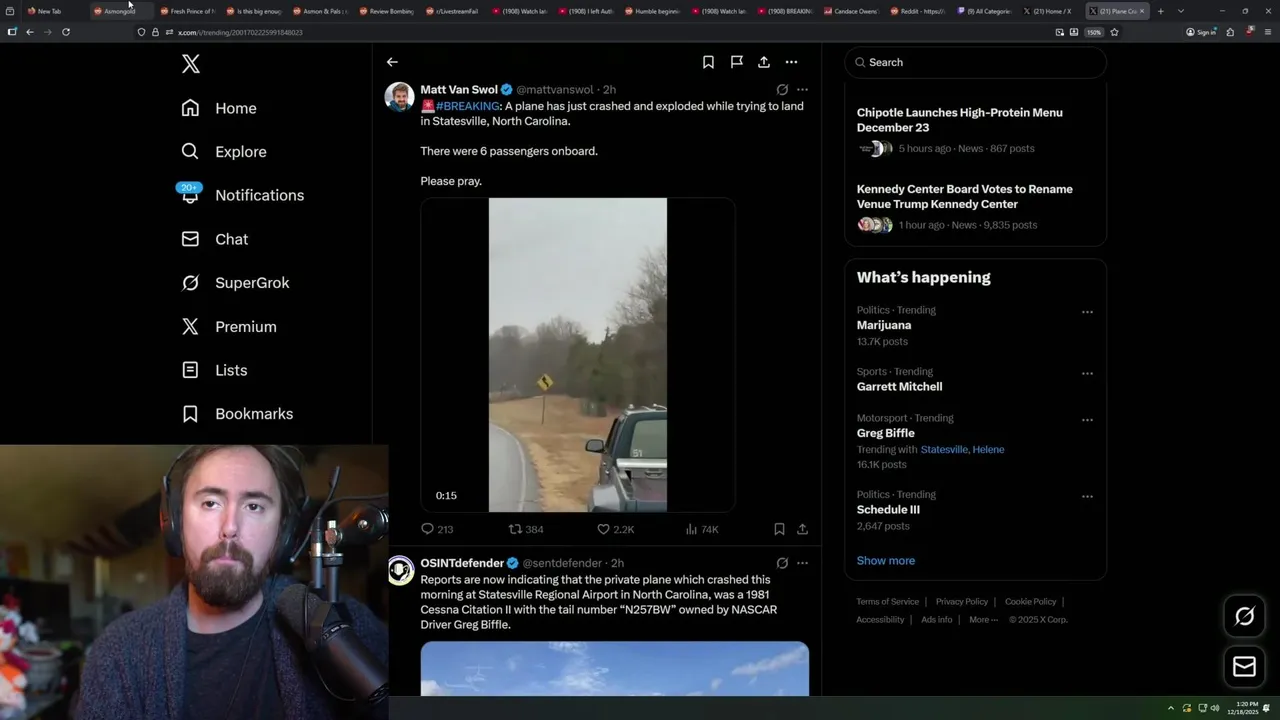Viewport: 1280px width, 720px height.
Task: Click the star to bookmark this page
Action: (1114, 32)
